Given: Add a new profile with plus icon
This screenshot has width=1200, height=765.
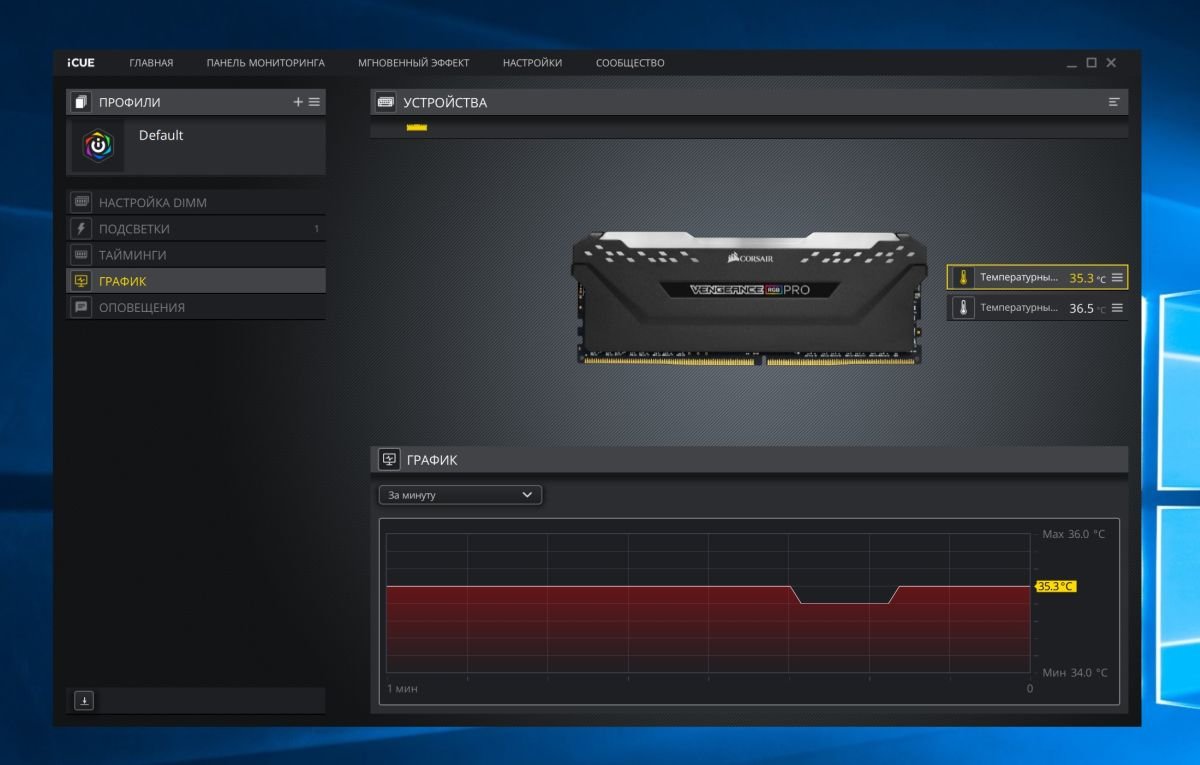Looking at the screenshot, I should click(x=298, y=102).
